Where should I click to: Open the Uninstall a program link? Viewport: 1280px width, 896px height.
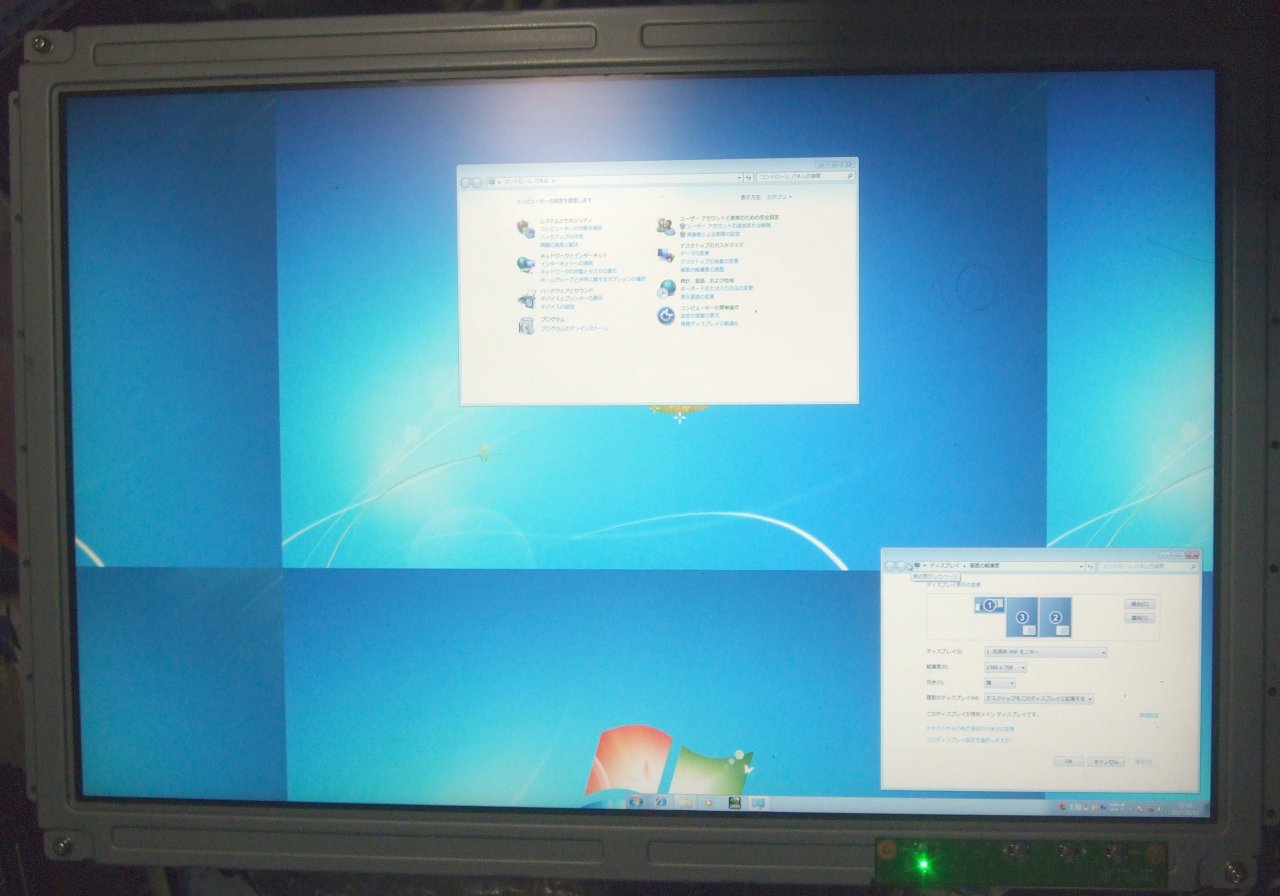coord(574,328)
